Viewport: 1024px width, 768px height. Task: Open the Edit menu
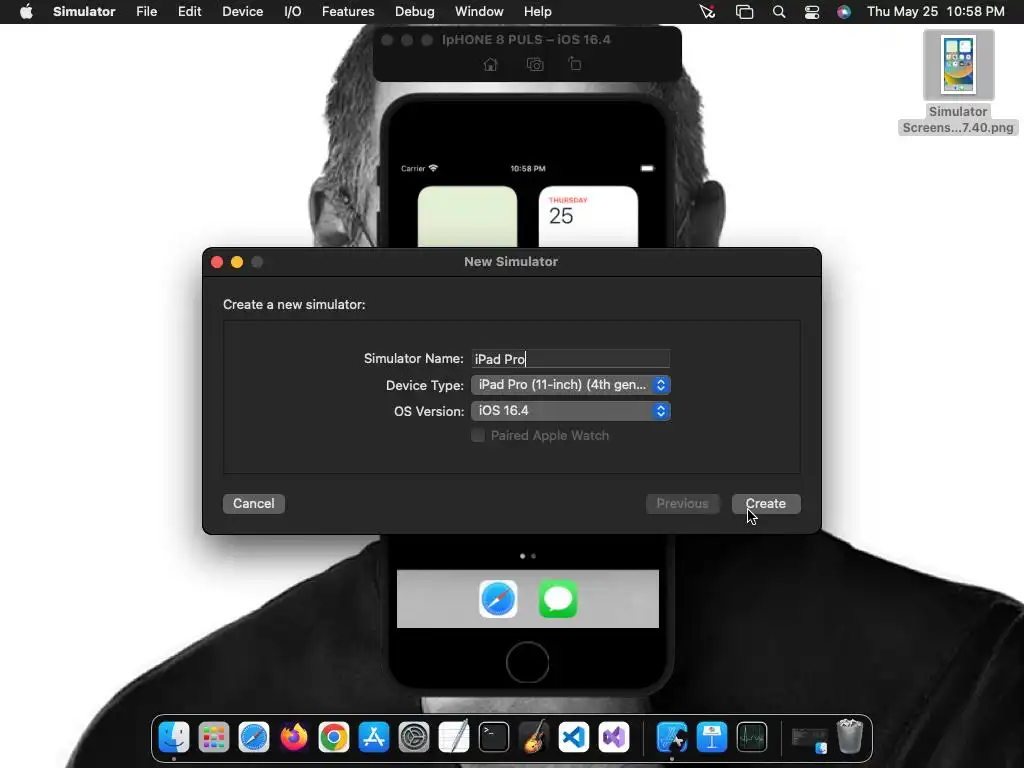coord(189,12)
